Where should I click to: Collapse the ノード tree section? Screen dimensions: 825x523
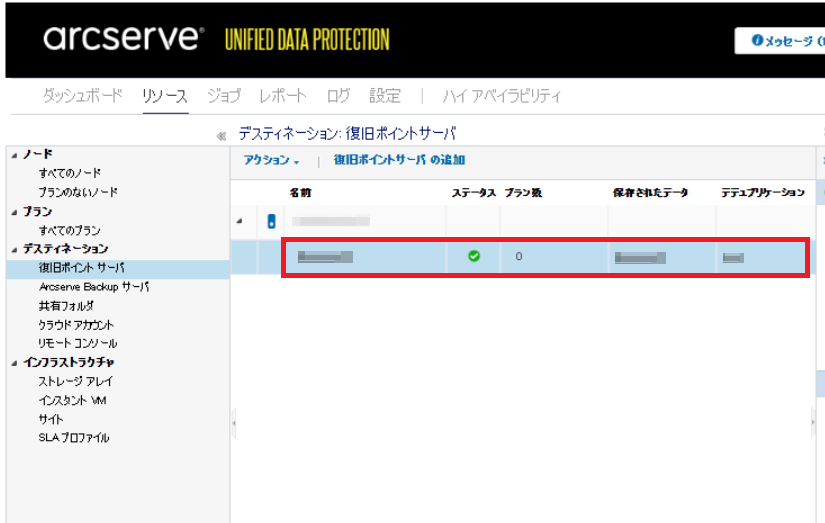pyautogui.click(x=15, y=155)
